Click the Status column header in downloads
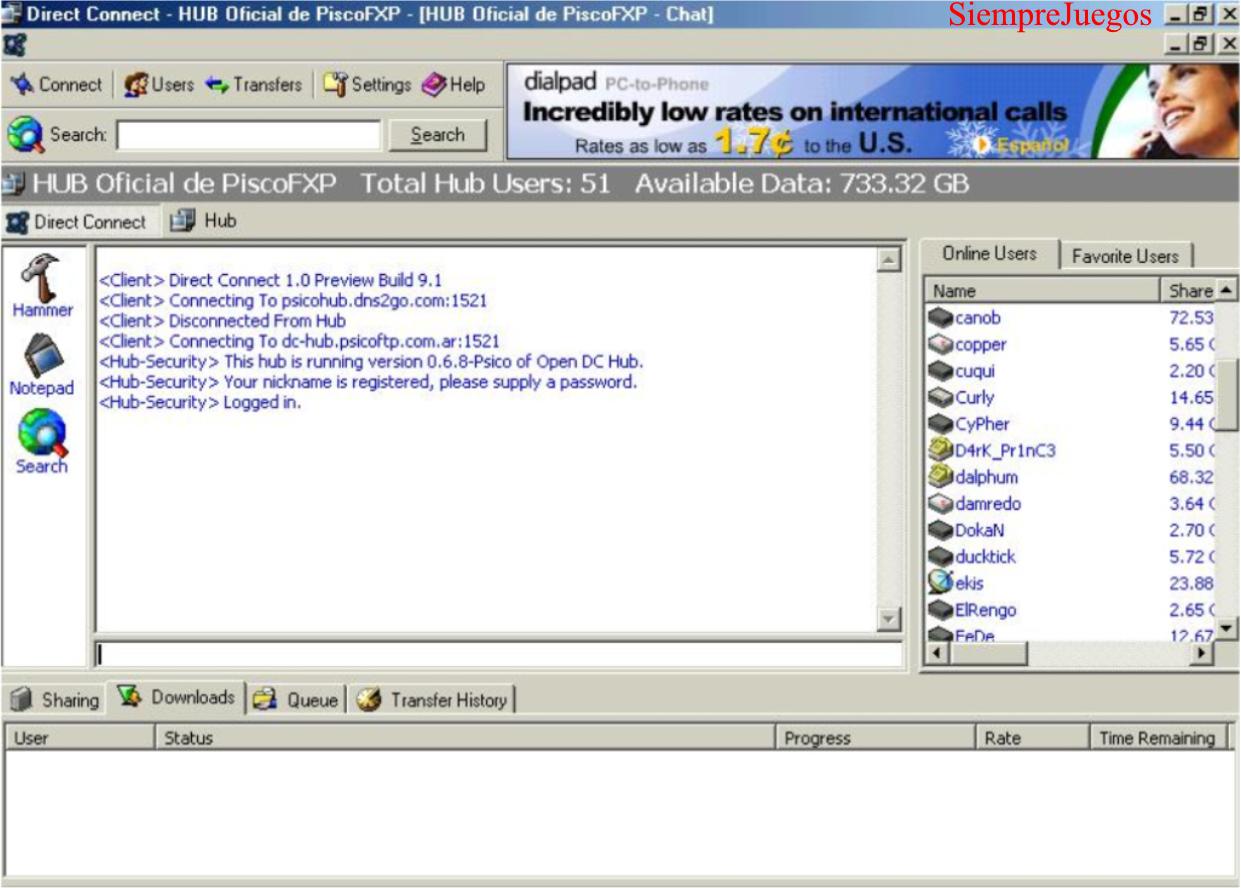The width and height of the screenshot is (1241, 888). click(x=465, y=738)
